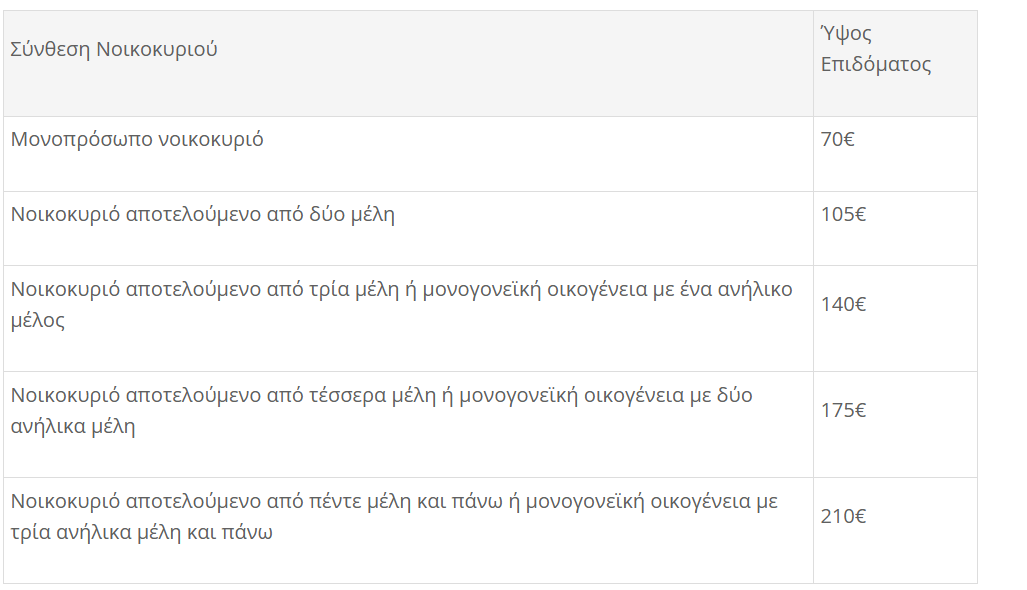1027x590 pixels.
Task: Click the 105€ benefit amount
Action: tap(843, 214)
